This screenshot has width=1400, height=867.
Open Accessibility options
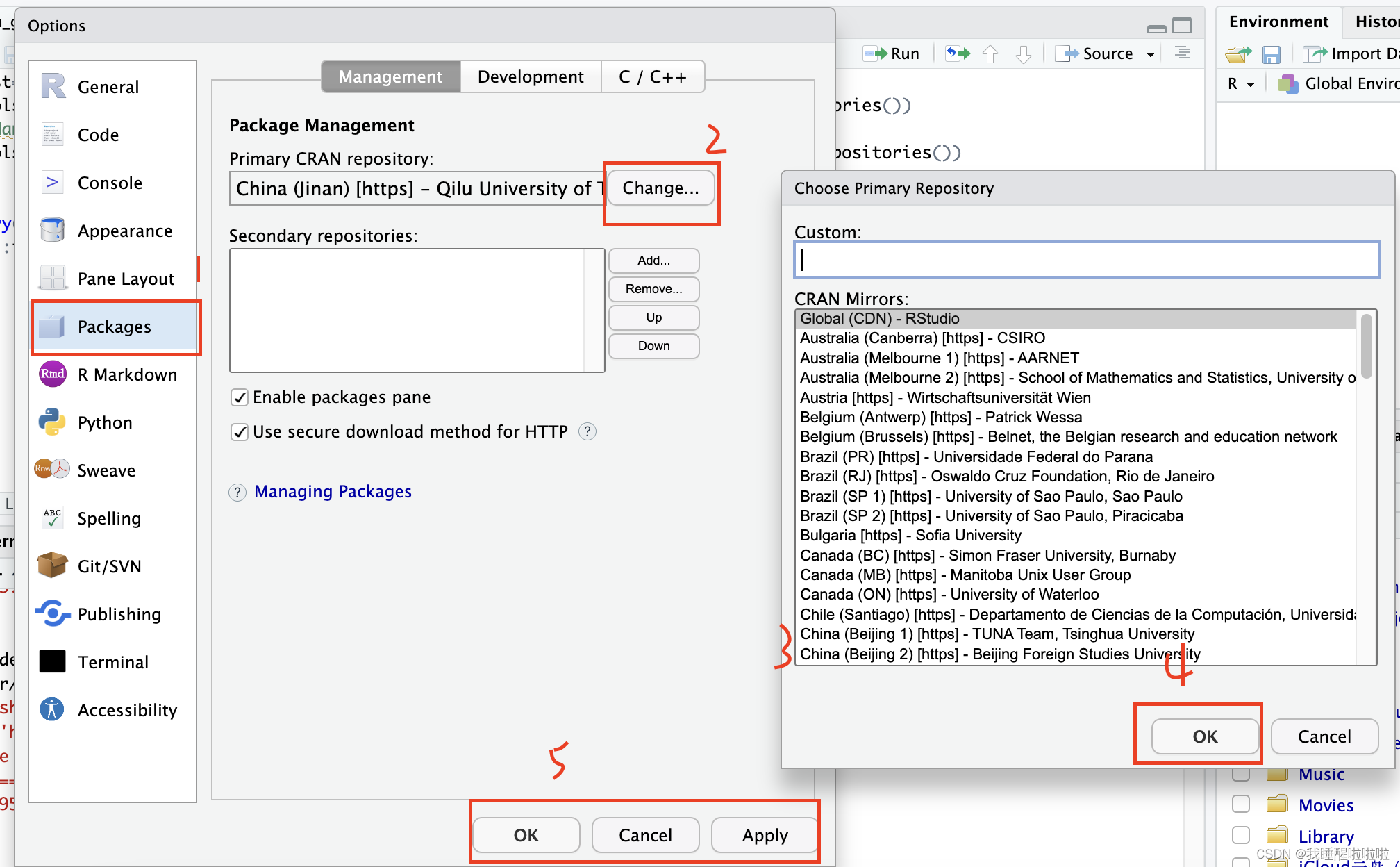(127, 709)
